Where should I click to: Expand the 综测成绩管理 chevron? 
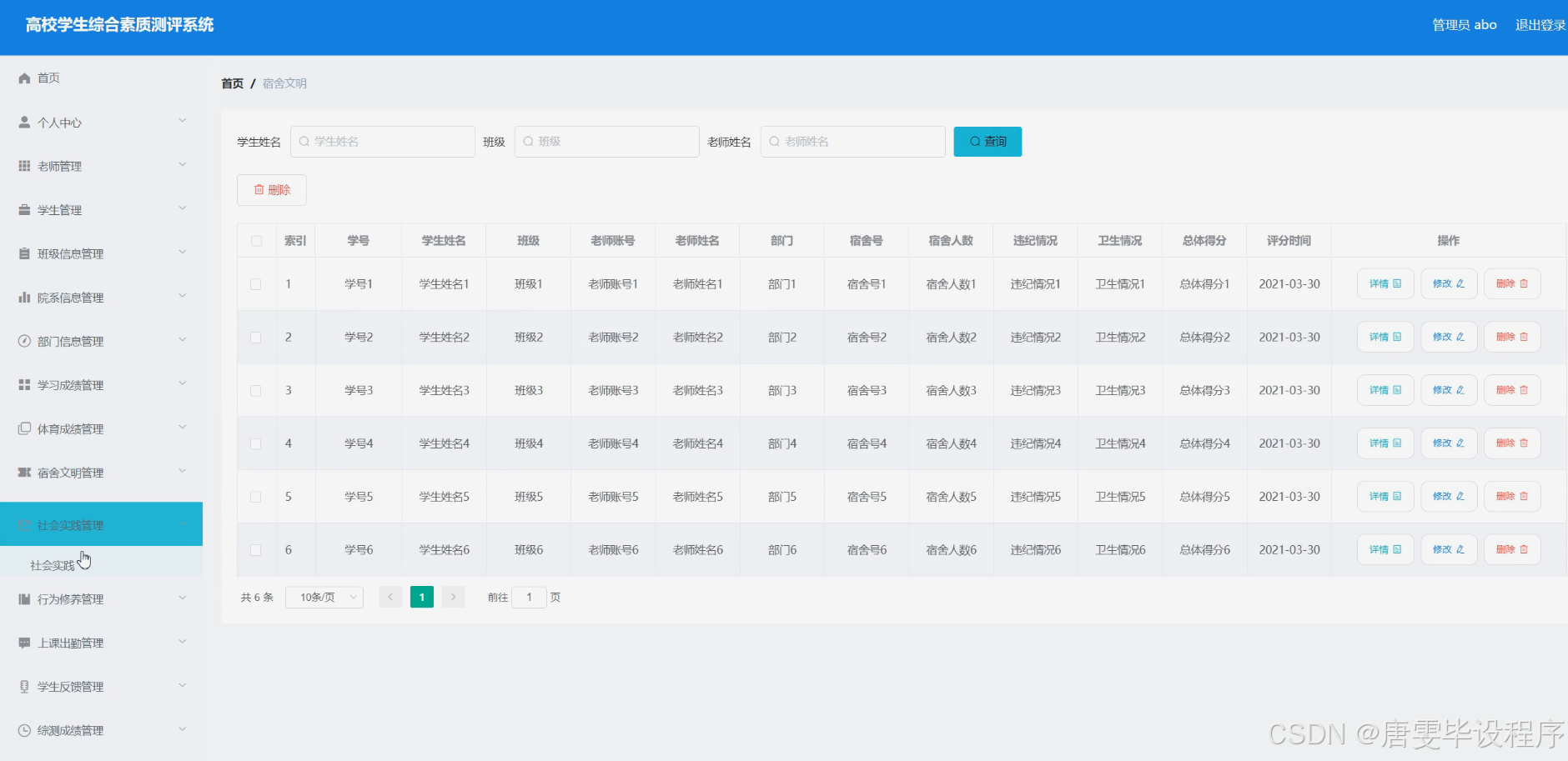coord(183,729)
